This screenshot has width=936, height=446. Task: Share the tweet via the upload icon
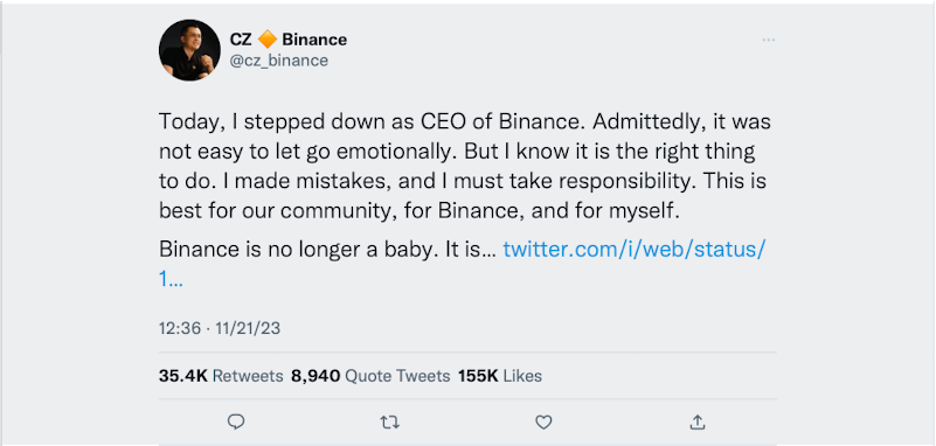(x=698, y=421)
